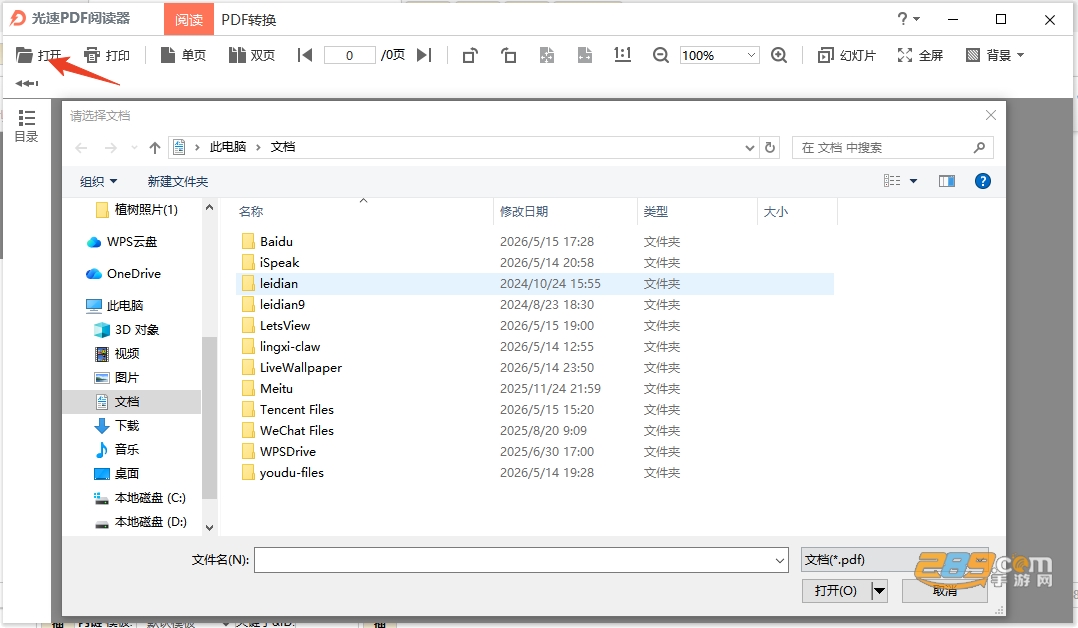Create a new folder
The image size is (1078, 628).
[177, 182]
